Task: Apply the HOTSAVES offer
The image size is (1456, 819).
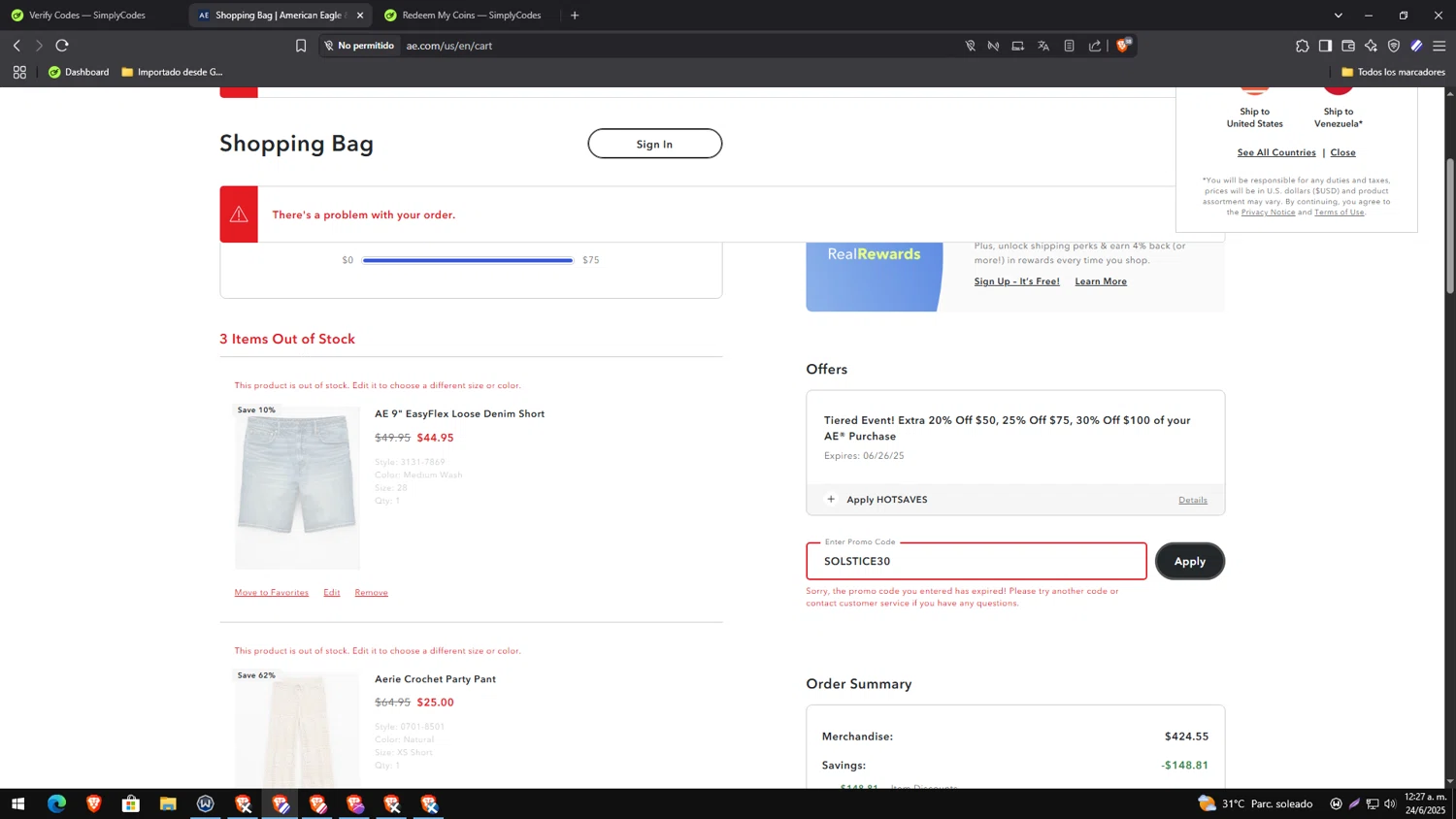Action: tap(877, 500)
